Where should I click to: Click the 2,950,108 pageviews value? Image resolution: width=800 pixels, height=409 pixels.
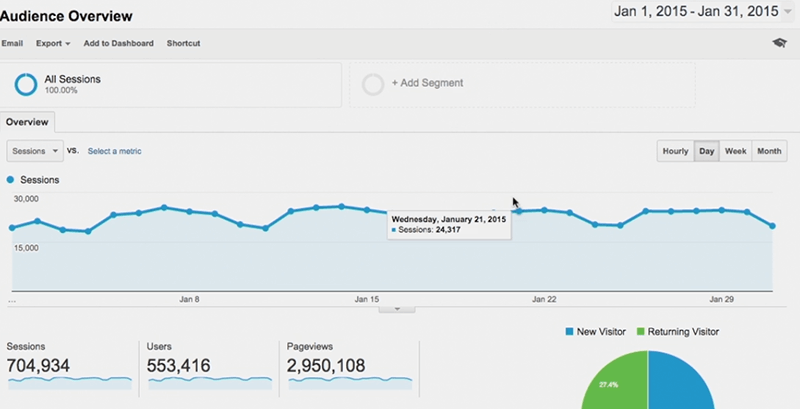[x=326, y=366]
